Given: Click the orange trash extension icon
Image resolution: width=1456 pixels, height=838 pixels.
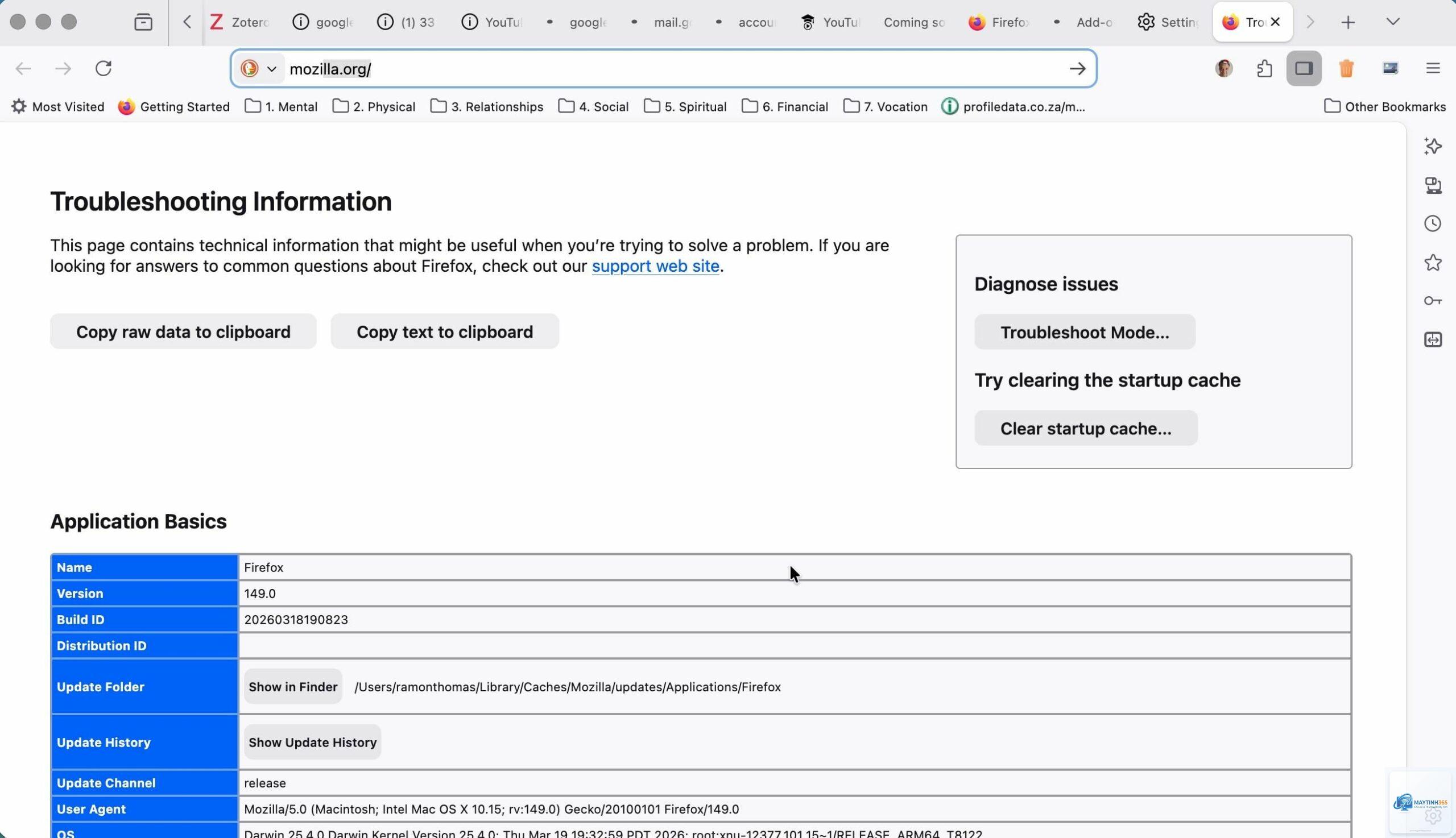Looking at the screenshot, I should click(1346, 68).
